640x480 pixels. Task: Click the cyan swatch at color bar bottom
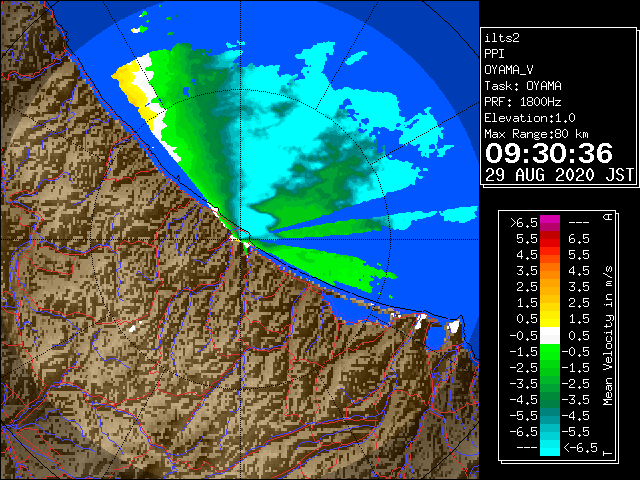pyautogui.click(x=550, y=448)
